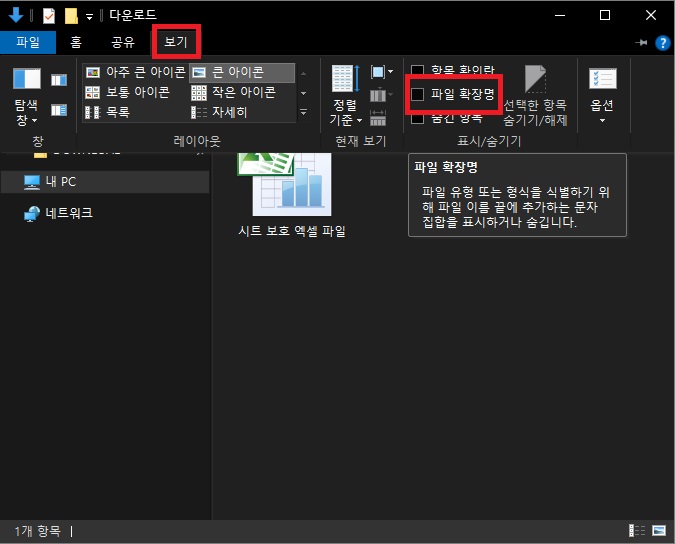
Task: Pin the ribbon with the pin icon
Action: [x=641, y=43]
